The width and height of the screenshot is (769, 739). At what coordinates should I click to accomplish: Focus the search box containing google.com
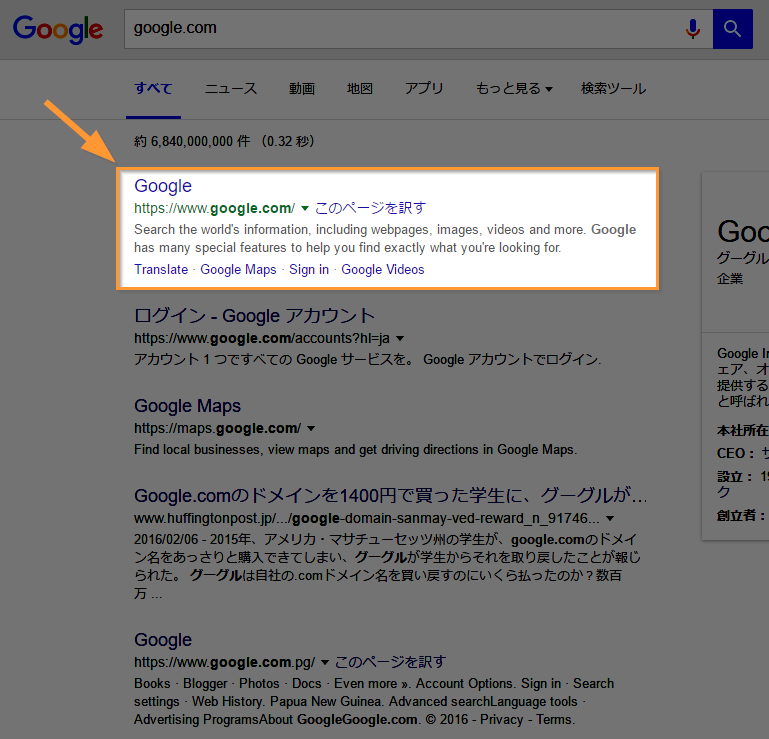click(418, 29)
